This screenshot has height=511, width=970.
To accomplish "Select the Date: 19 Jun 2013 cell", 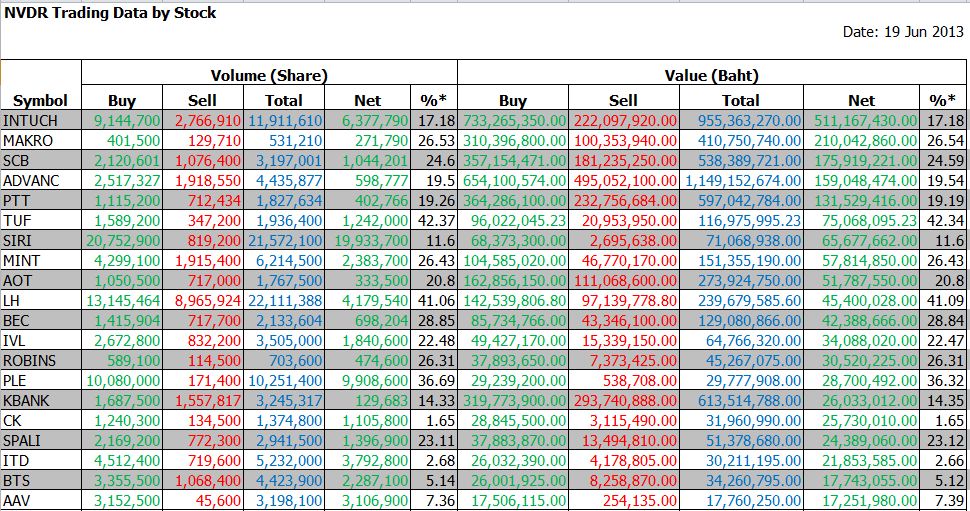I will [x=903, y=32].
